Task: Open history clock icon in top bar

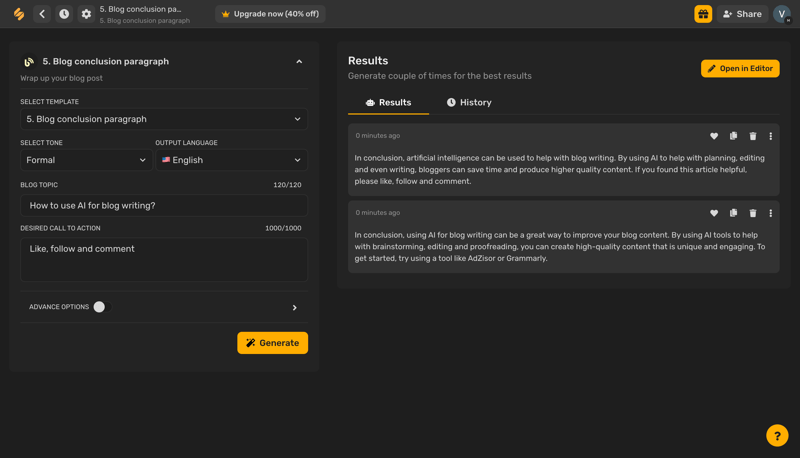Action: pos(64,14)
